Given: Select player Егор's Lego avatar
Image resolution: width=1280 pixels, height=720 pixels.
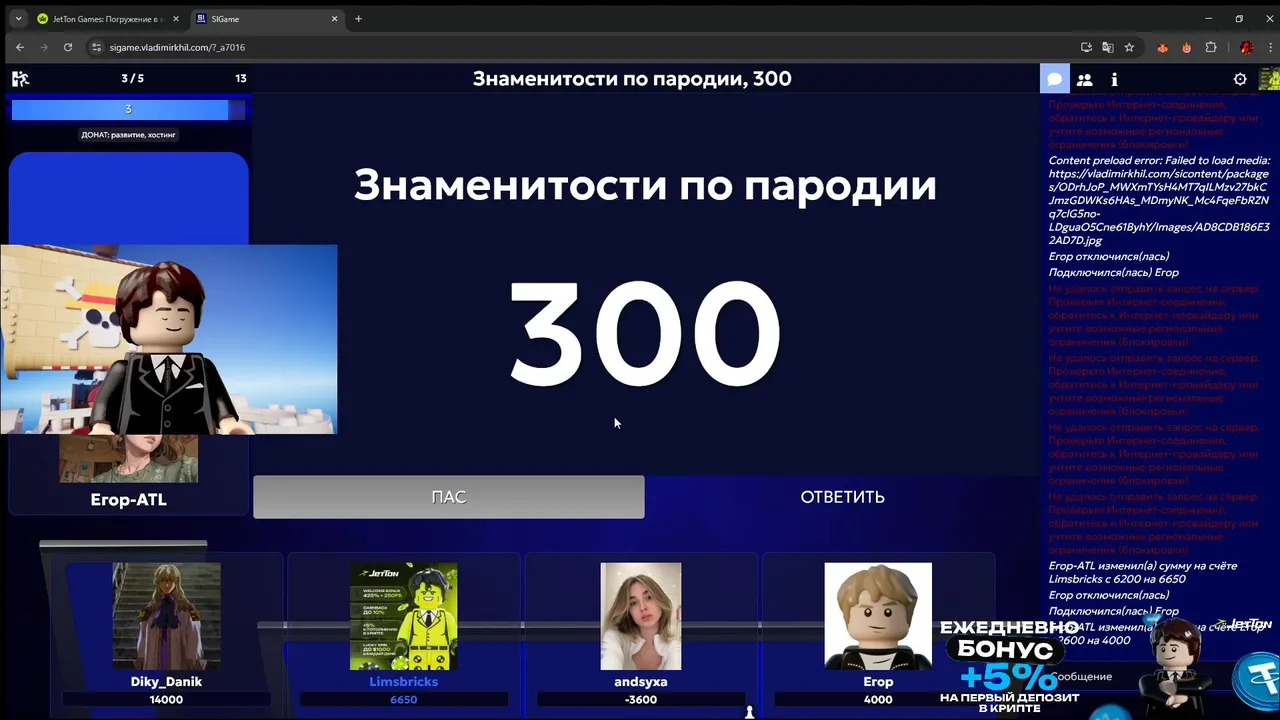Looking at the screenshot, I should pos(878,616).
